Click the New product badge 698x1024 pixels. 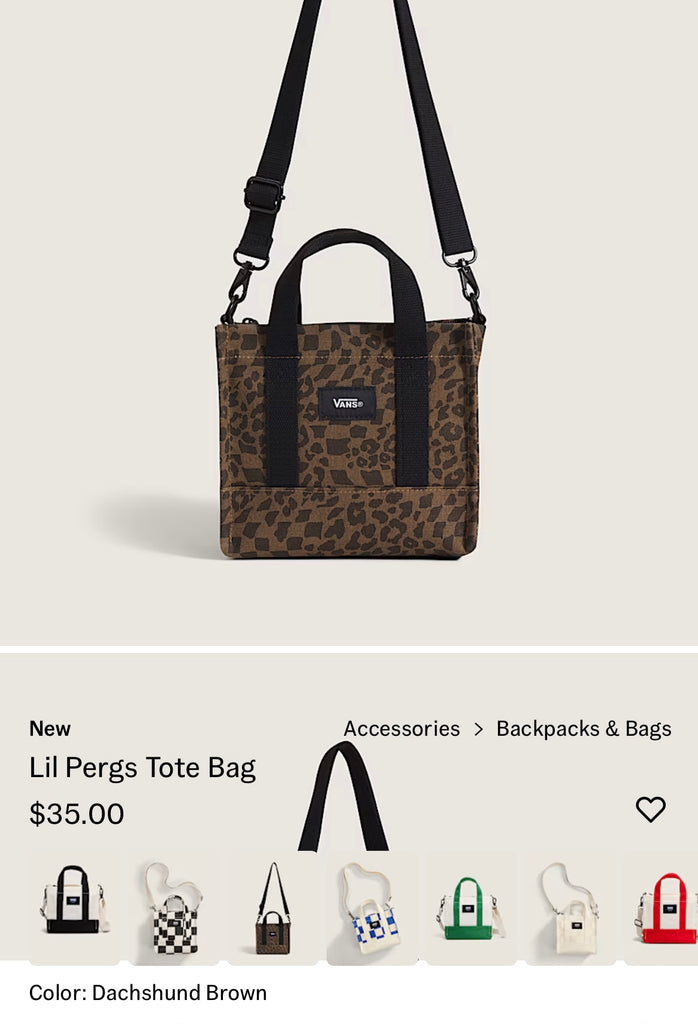click(50, 729)
